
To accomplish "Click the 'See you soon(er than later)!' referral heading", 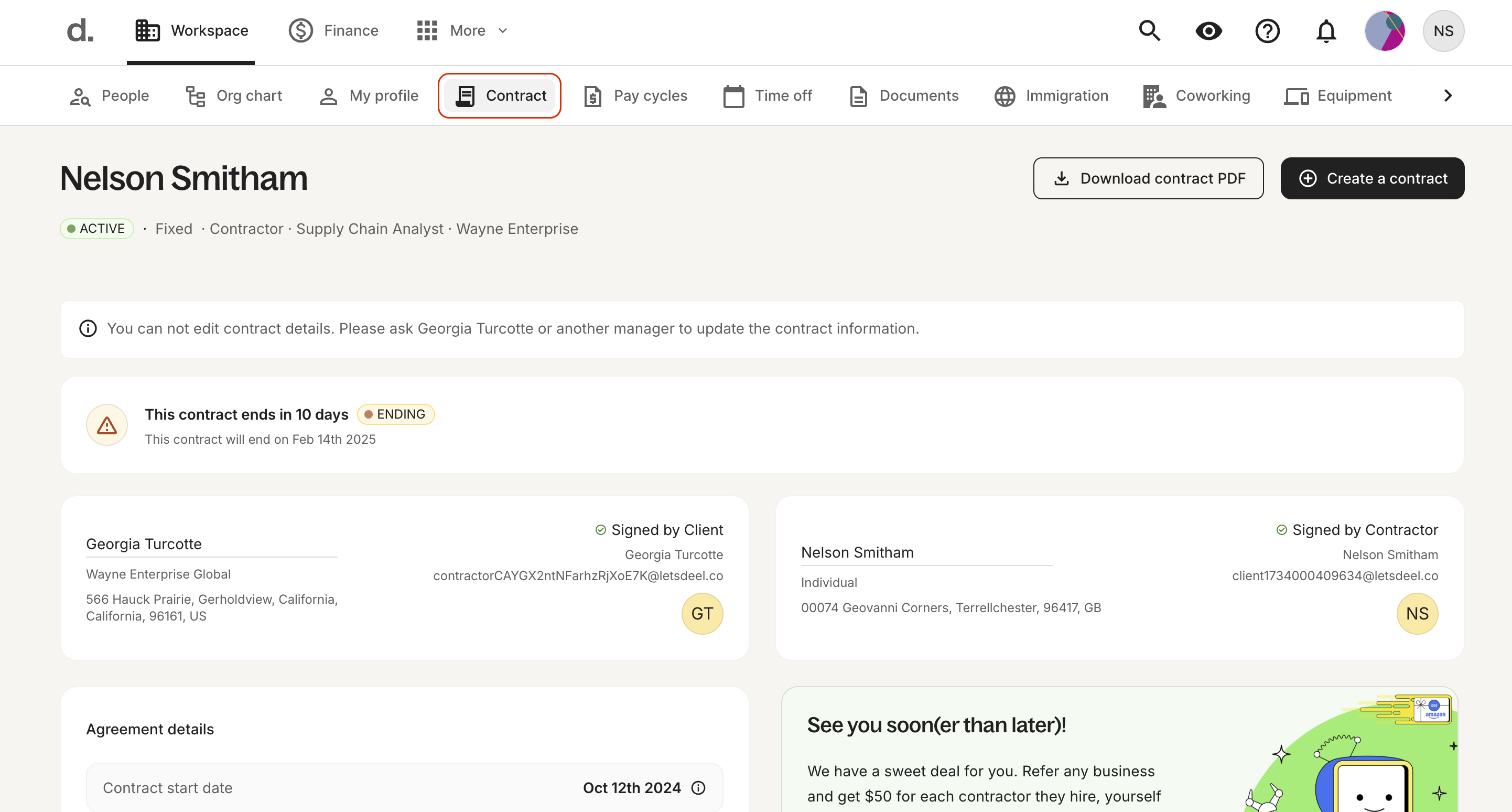I will [x=936, y=725].
